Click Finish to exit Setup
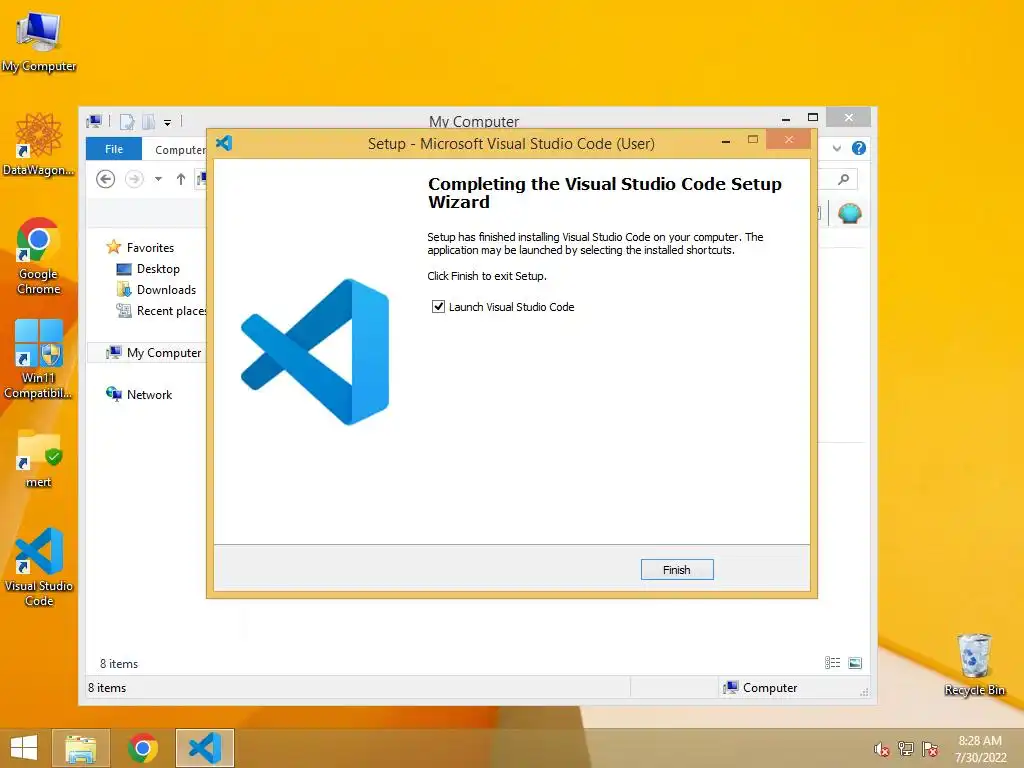The image size is (1024, 768). click(677, 569)
